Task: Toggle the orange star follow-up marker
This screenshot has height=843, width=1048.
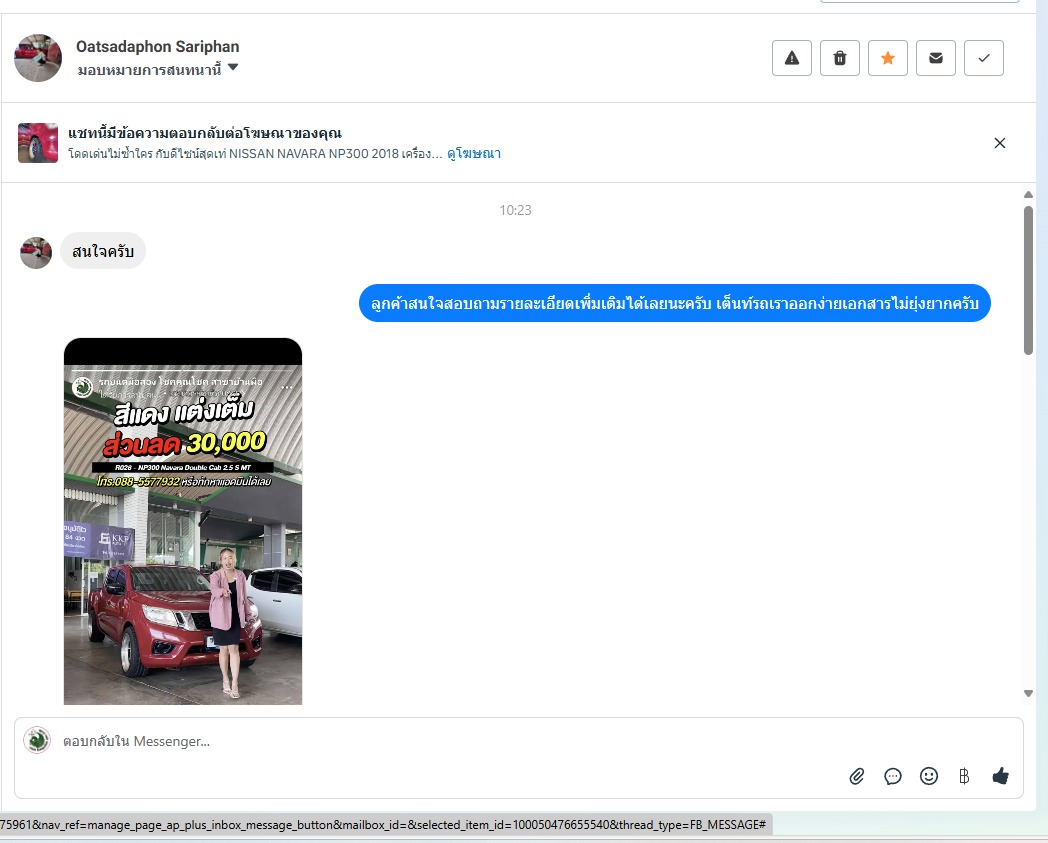Action: (x=888, y=58)
